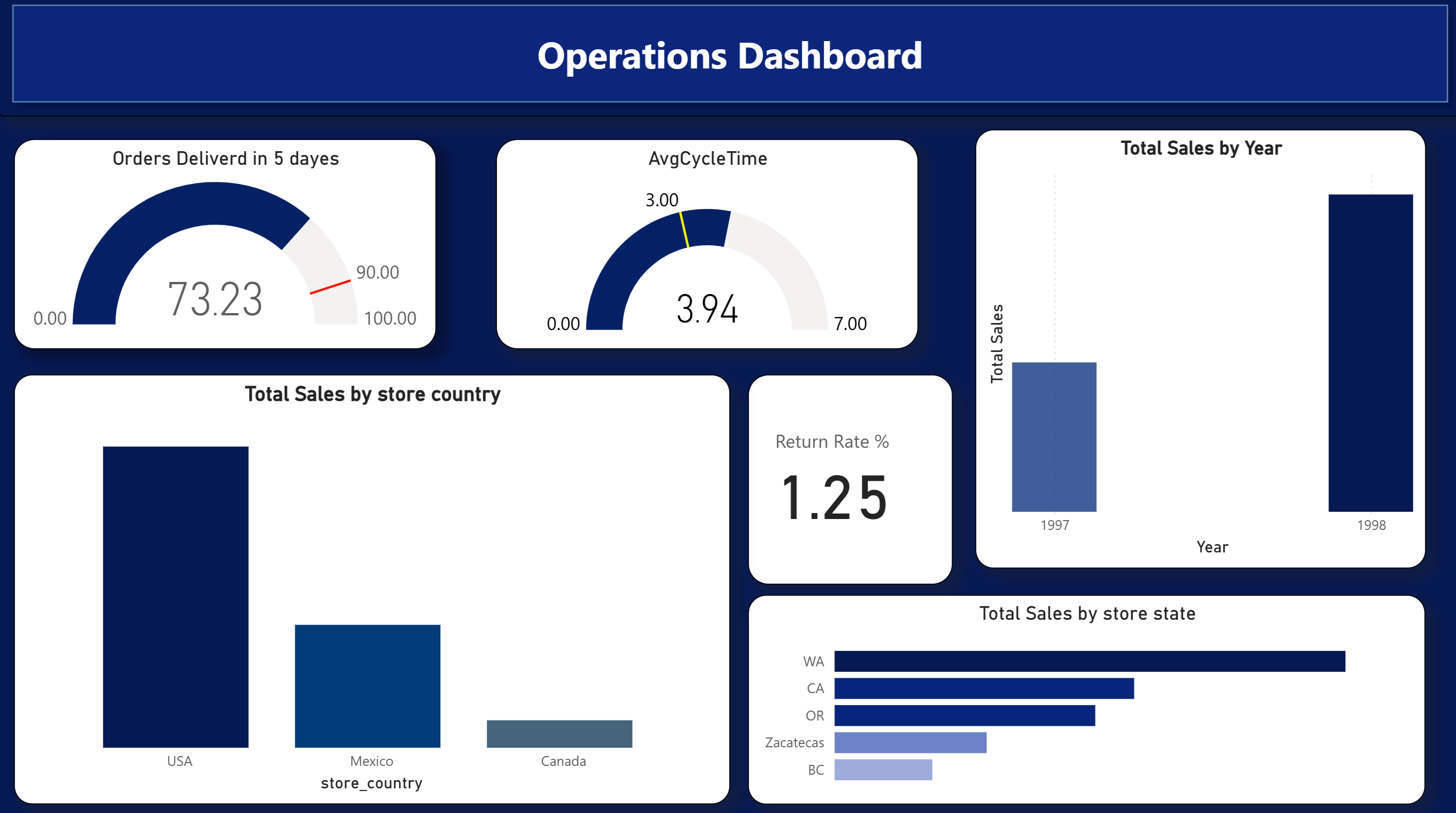Click the 'WA' state label
Viewport: 1456px width, 813px height.
pos(813,661)
